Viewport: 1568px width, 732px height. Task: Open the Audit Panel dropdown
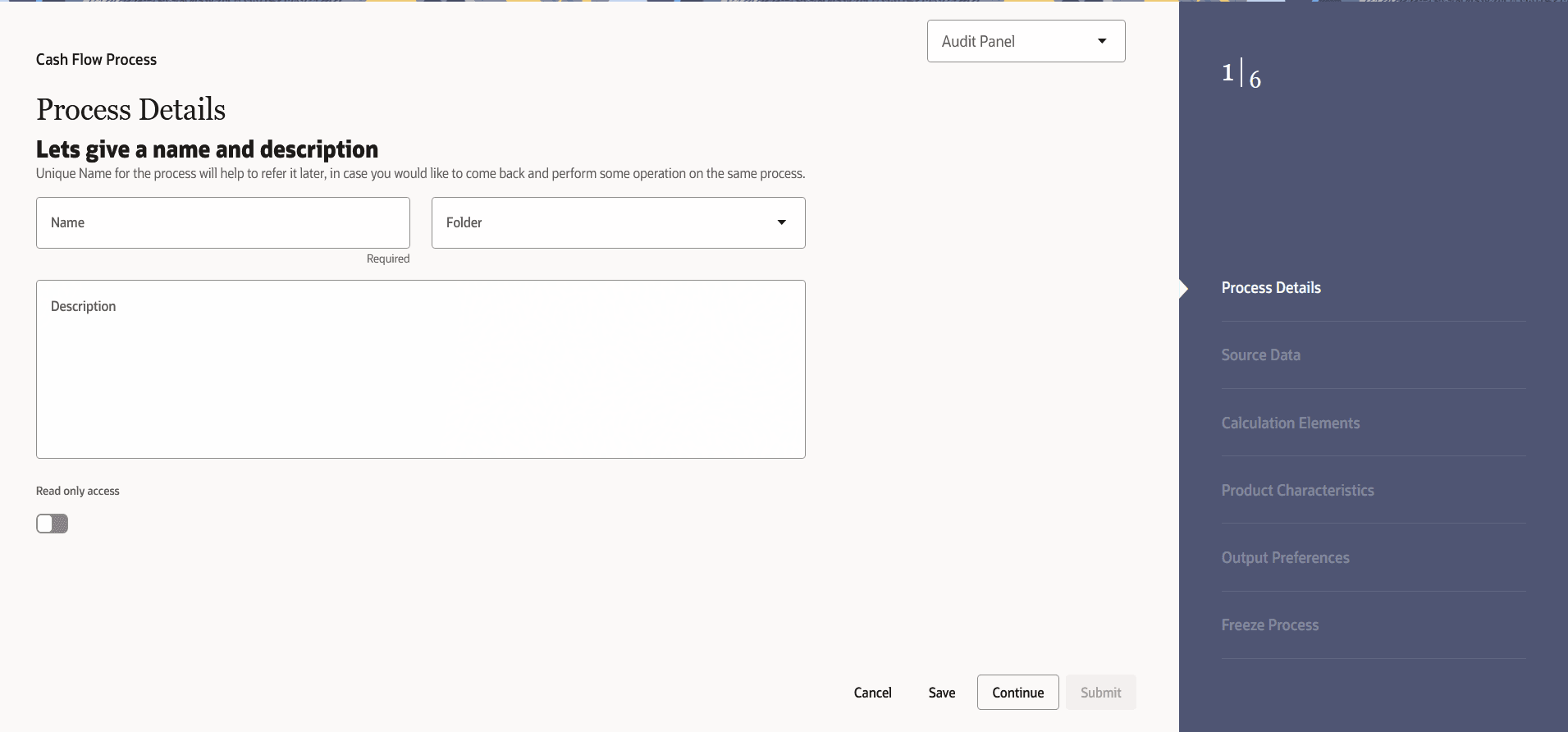pos(1026,41)
